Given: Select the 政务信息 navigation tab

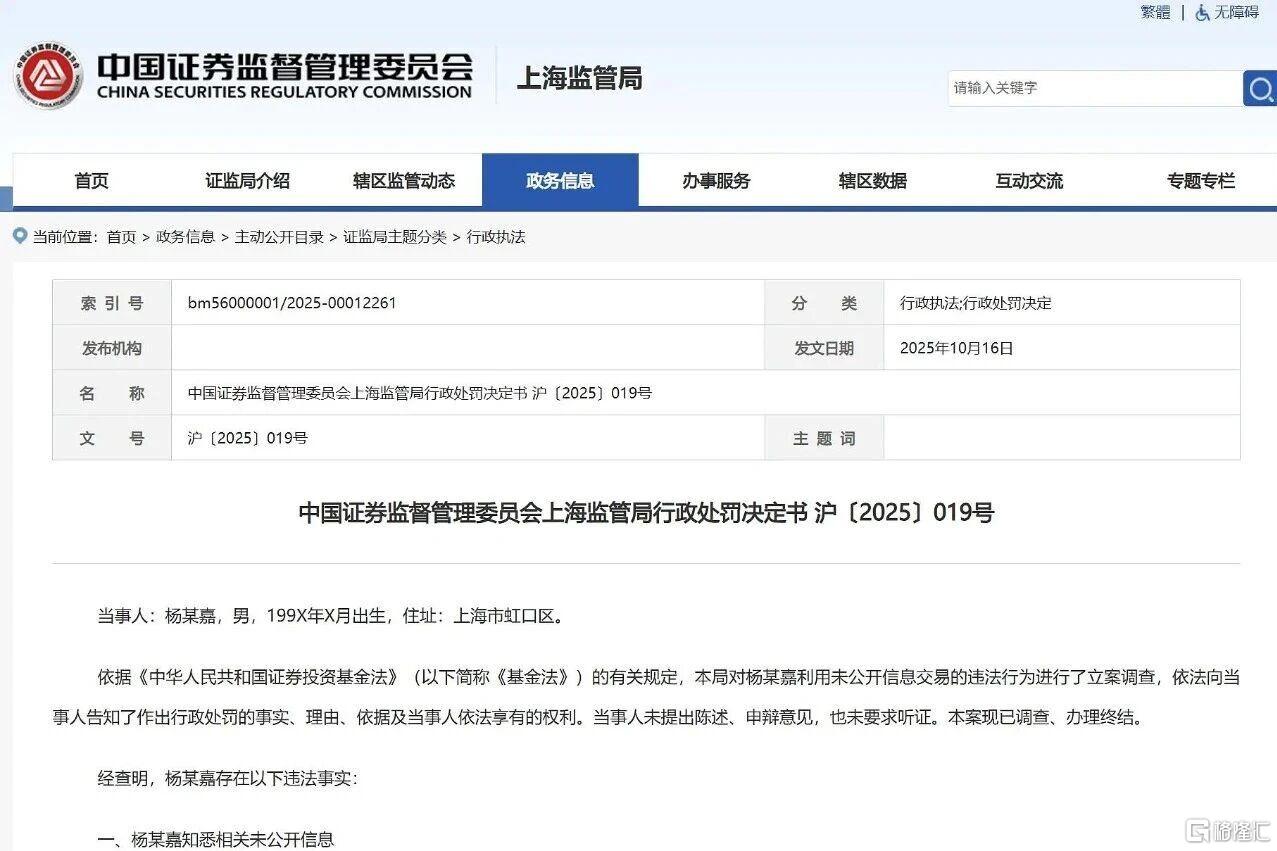Looking at the screenshot, I should (560, 181).
